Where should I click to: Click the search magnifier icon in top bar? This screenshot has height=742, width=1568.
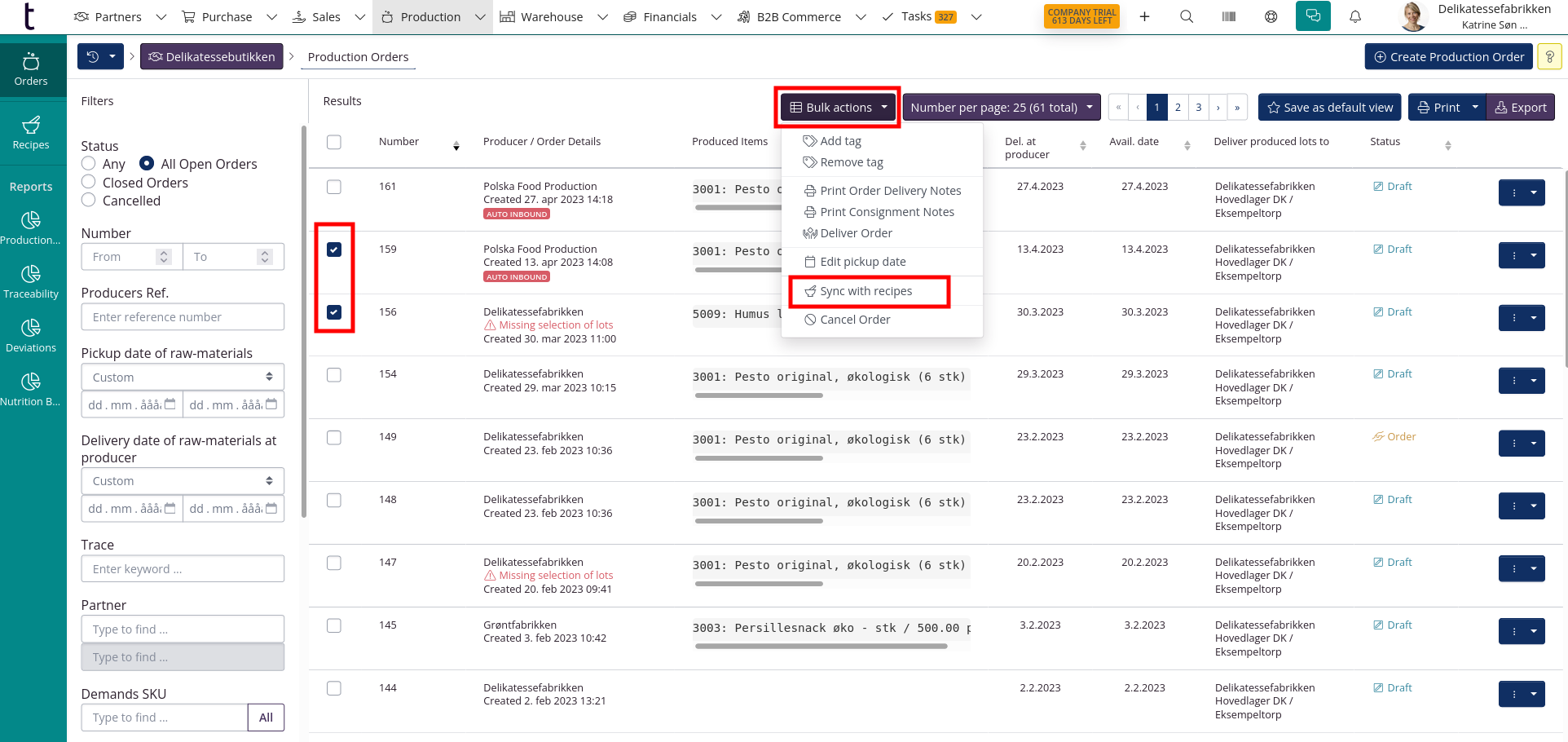pyautogui.click(x=1187, y=16)
